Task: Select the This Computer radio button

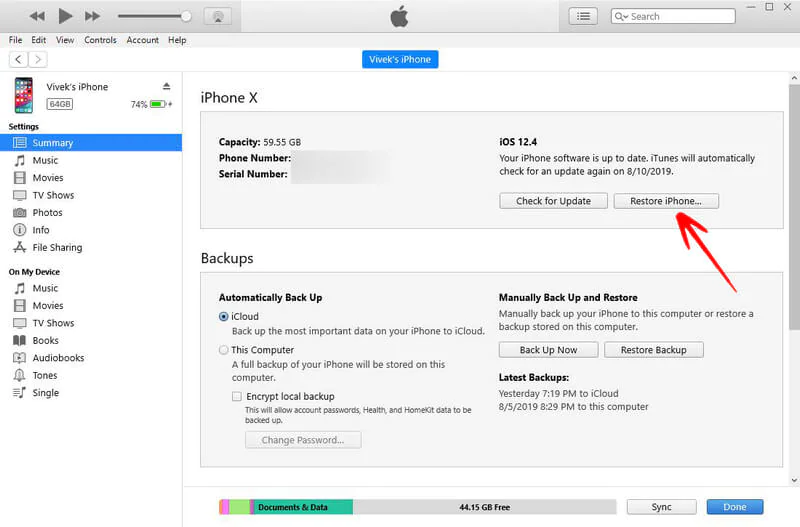Action: pyautogui.click(x=223, y=350)
